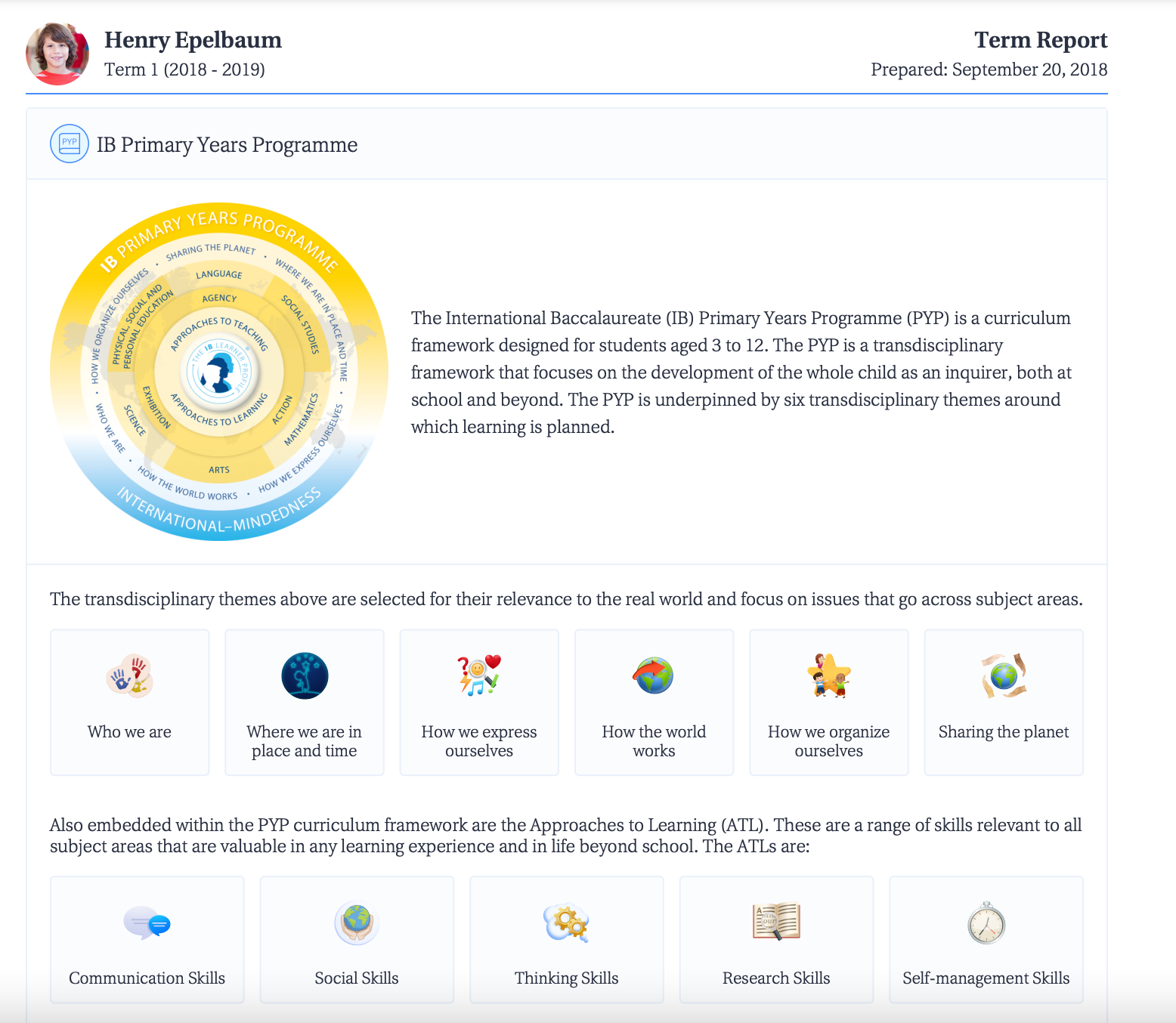The height and width of the screenshot is (1023, 1176).
Task: Select the Sharing the planet text label
Action: pyautogui.click(x=1004, y=731)
